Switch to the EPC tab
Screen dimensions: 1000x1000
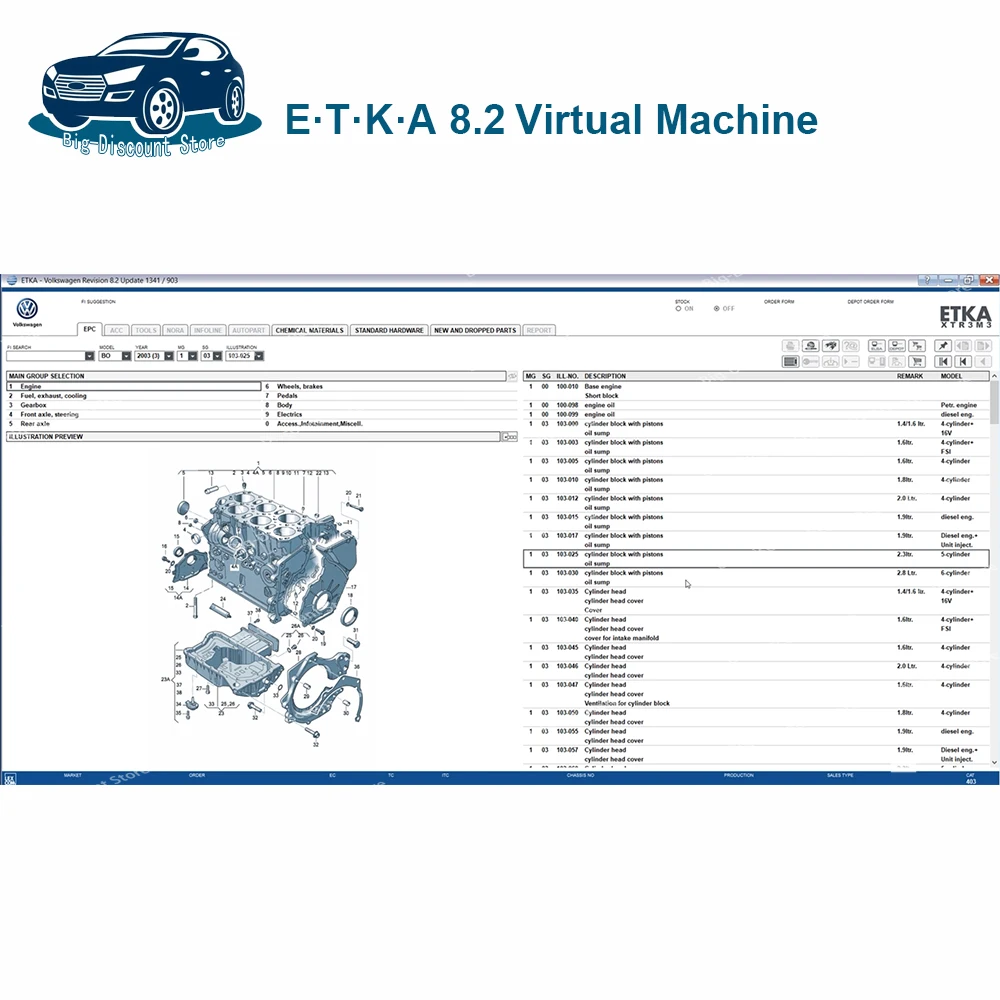pyautogui.click(x=89, y=329)
